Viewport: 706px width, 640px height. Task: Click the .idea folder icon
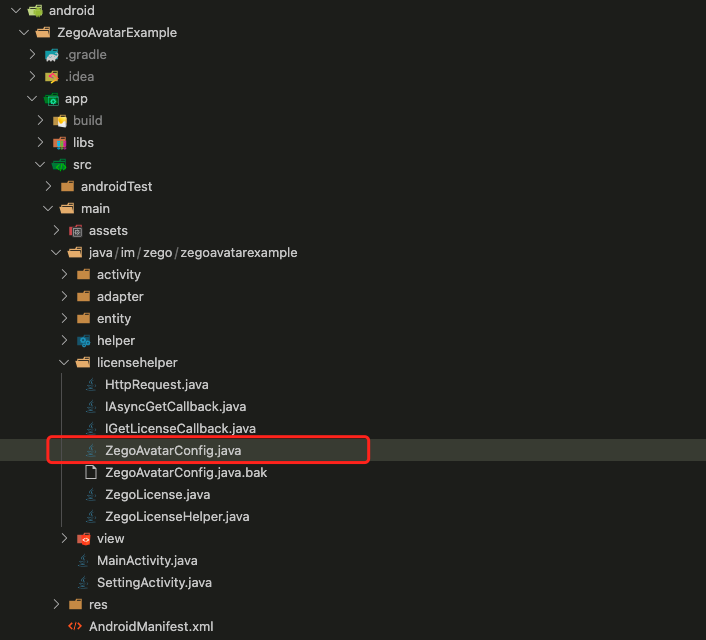coord(51,77)
